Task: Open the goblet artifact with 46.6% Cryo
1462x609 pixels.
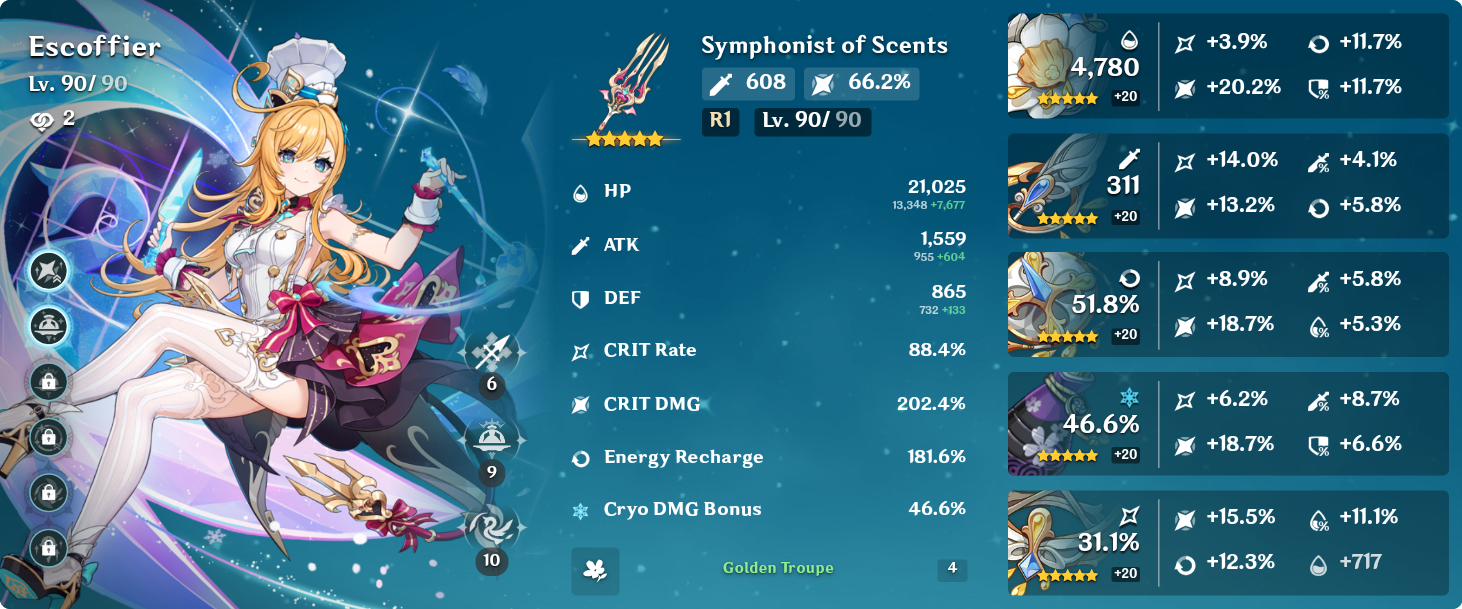Action: [x=1228, y=423]
